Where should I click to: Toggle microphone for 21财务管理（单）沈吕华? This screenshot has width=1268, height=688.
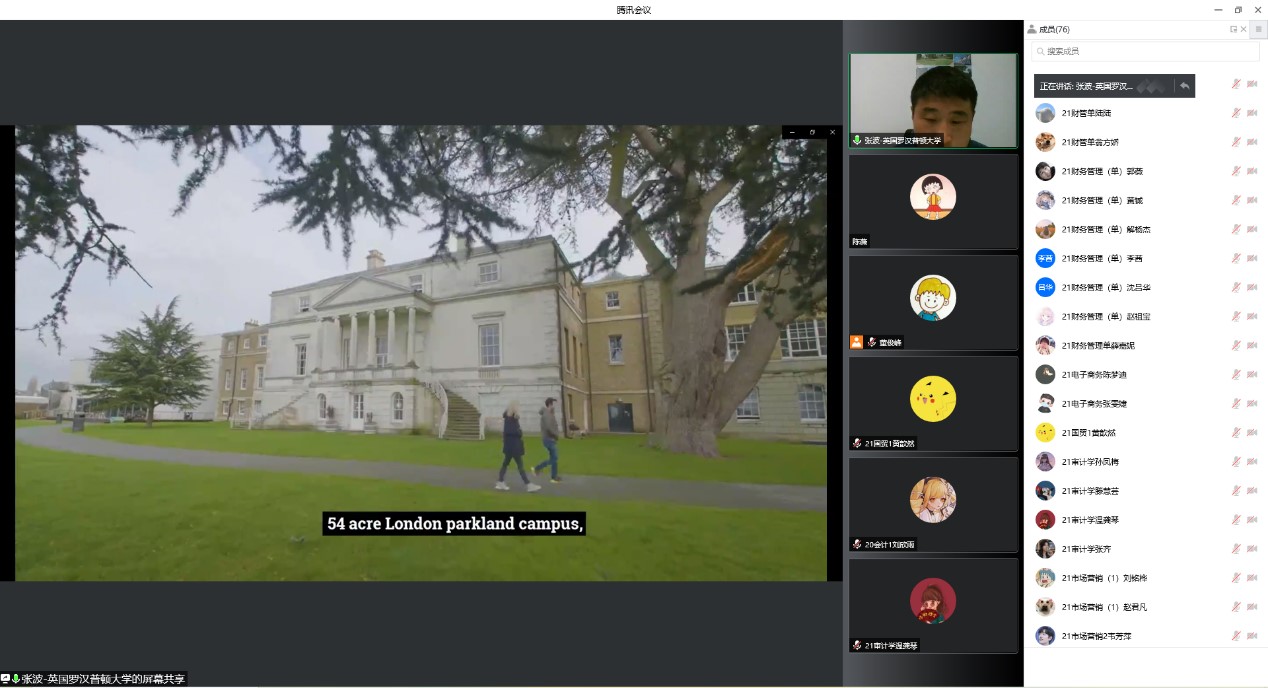click(x=1236, y=287)
